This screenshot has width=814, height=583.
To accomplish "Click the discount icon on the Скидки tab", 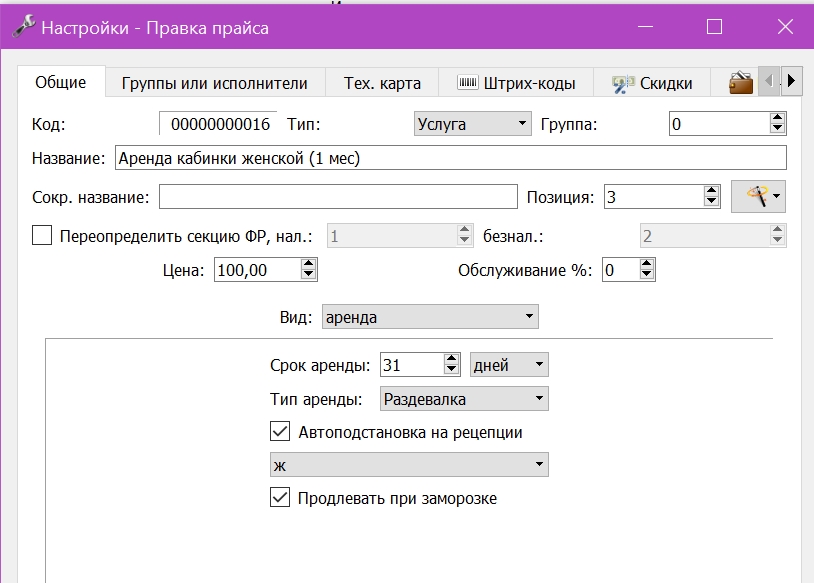I will click(623, 84).
